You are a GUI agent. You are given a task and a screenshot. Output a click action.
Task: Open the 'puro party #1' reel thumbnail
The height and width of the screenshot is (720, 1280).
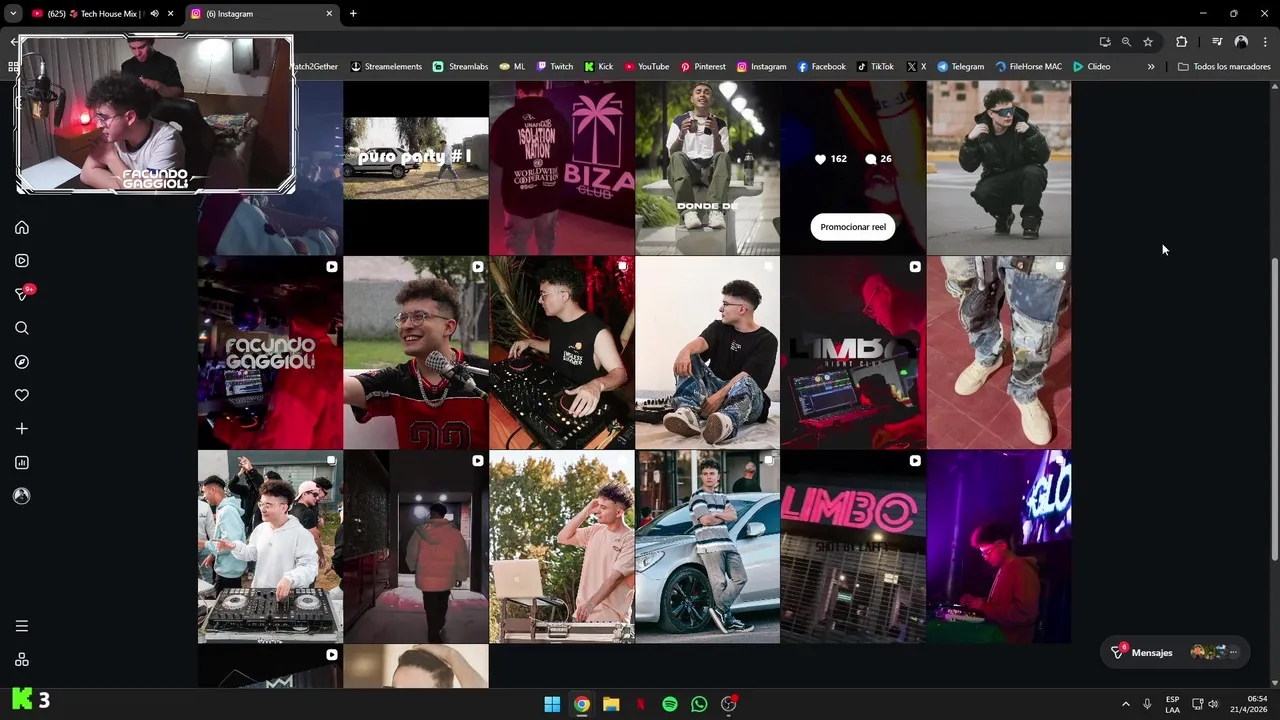[x=416, y=168]
